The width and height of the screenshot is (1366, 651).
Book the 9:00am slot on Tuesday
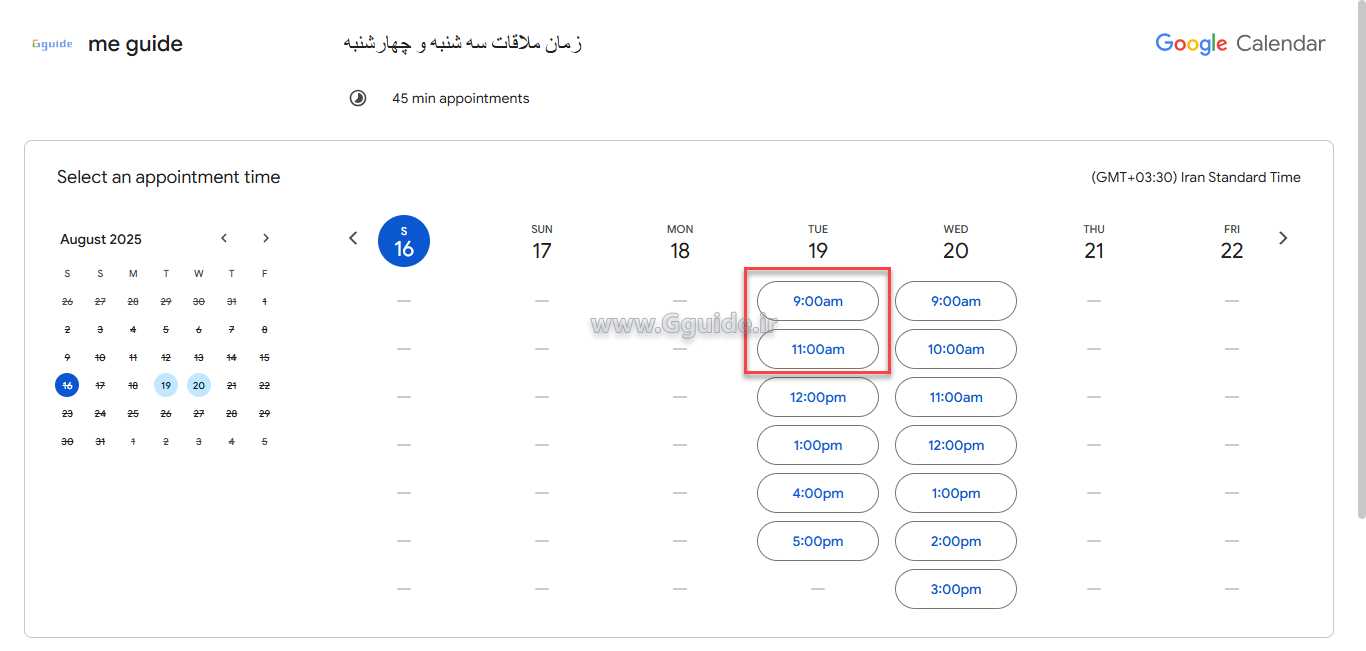coord(817,301)
